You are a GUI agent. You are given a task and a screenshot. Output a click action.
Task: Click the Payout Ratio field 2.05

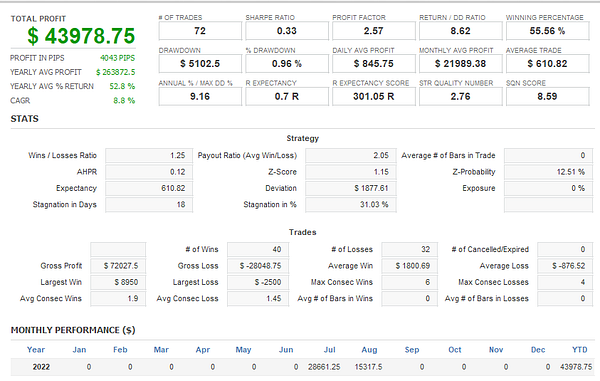coord(351,156)
